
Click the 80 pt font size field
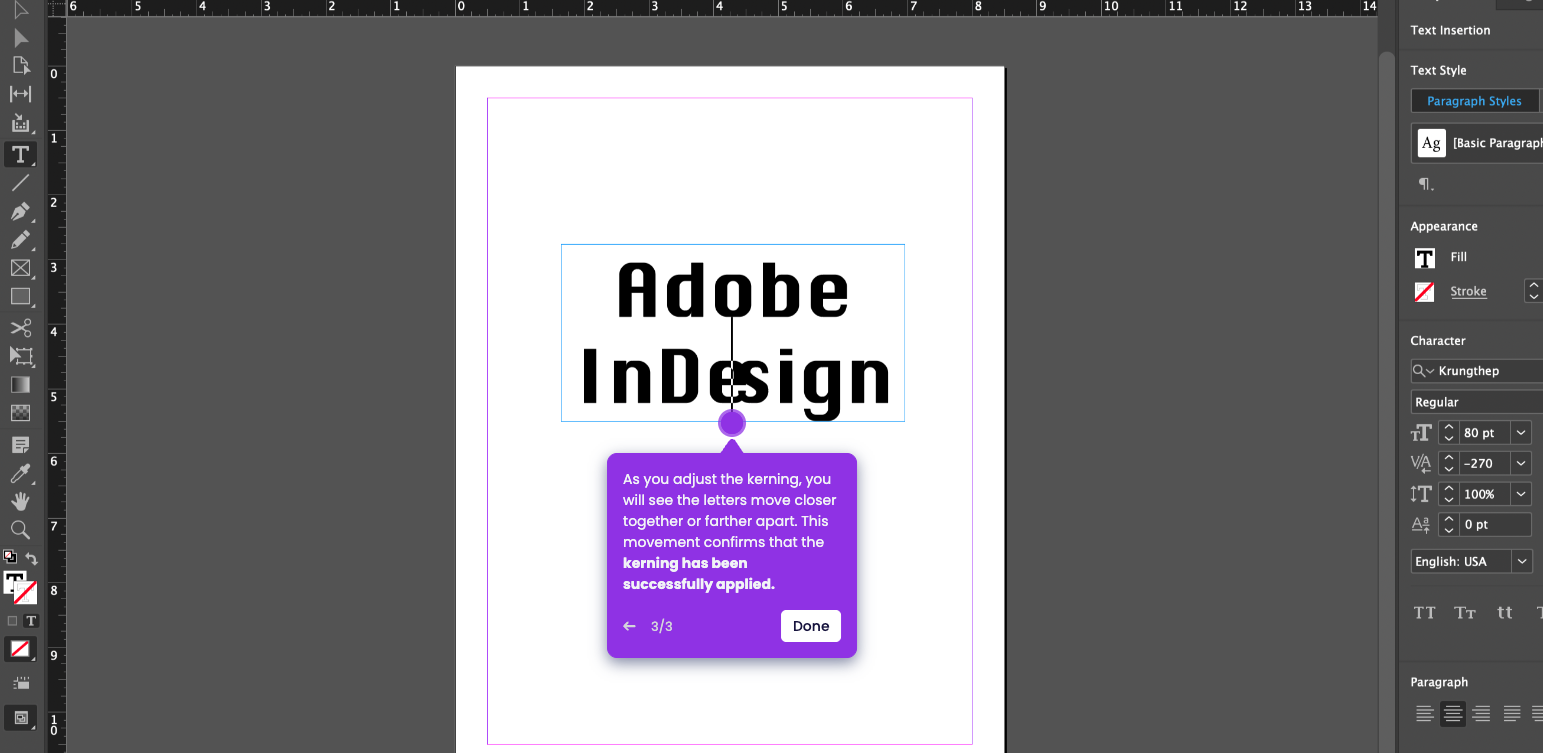pyautogui.click(x=1485, y=433)
